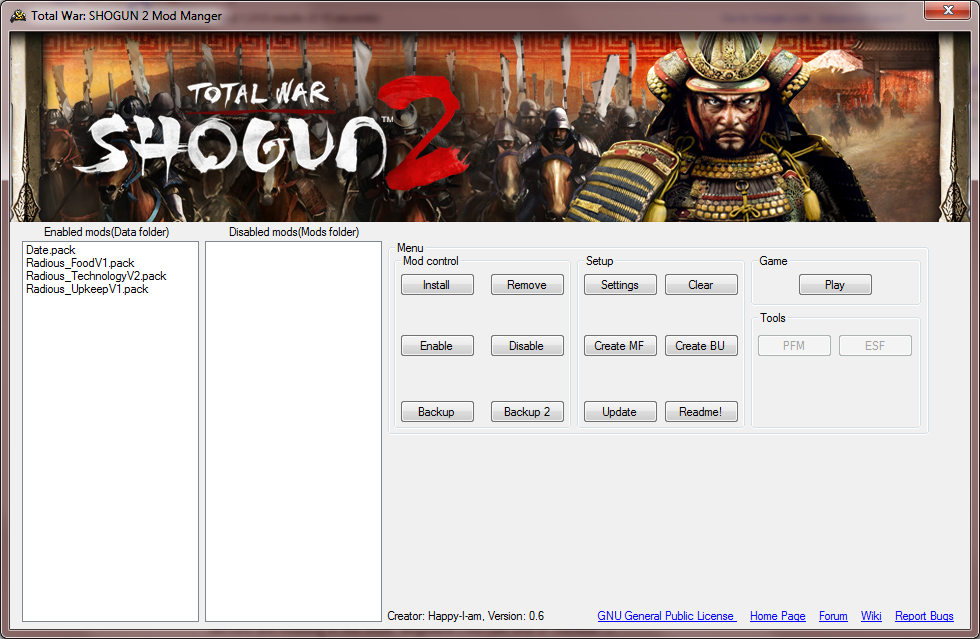Image resolution: width=980 pixels, height=639 pixels.
Task: Click the ESF tool button
Action: click(875, 346)
